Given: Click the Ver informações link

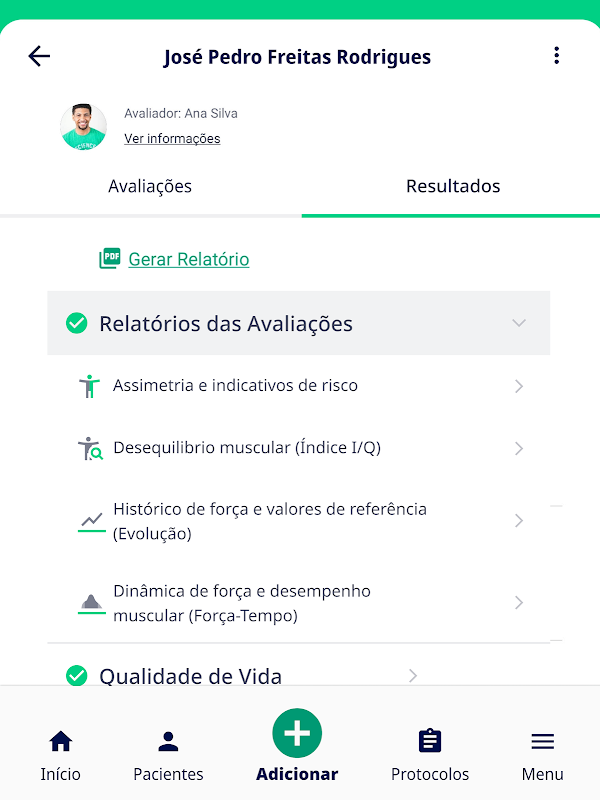Looking at the screenshot, I should point(172,139).
